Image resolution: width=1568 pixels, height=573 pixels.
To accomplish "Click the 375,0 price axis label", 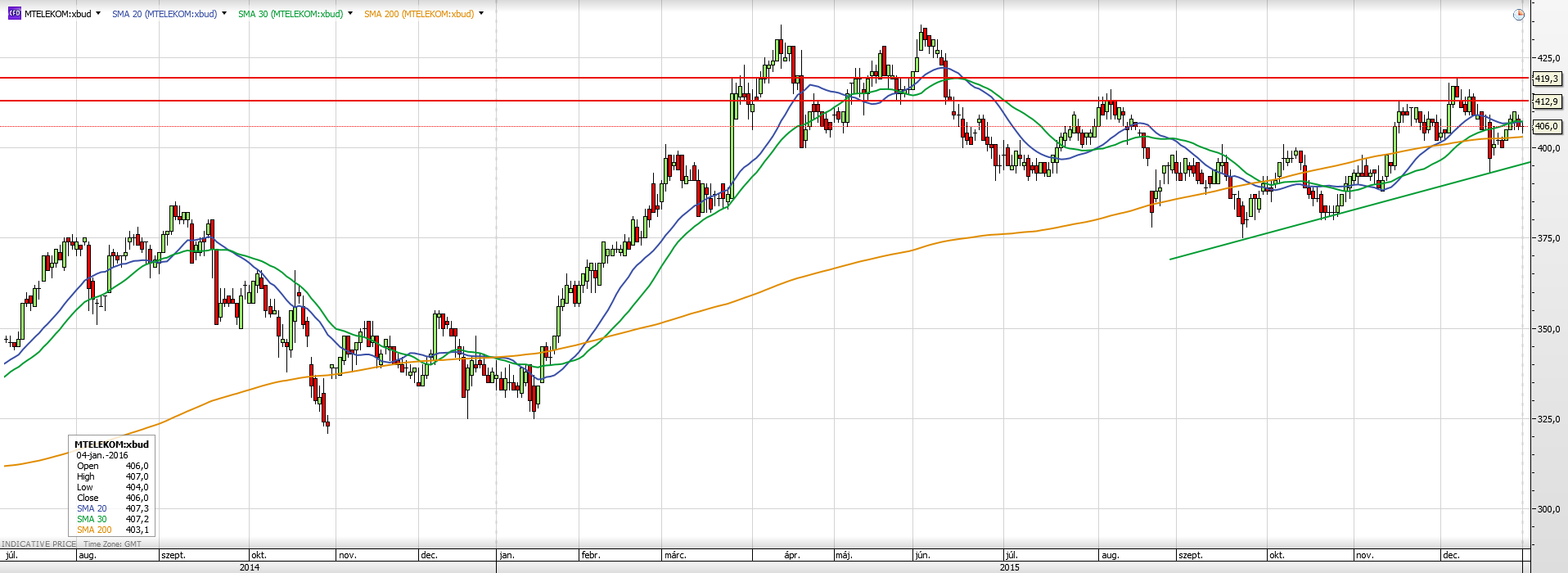I will pyautogui.click(x=1548, y=238).
